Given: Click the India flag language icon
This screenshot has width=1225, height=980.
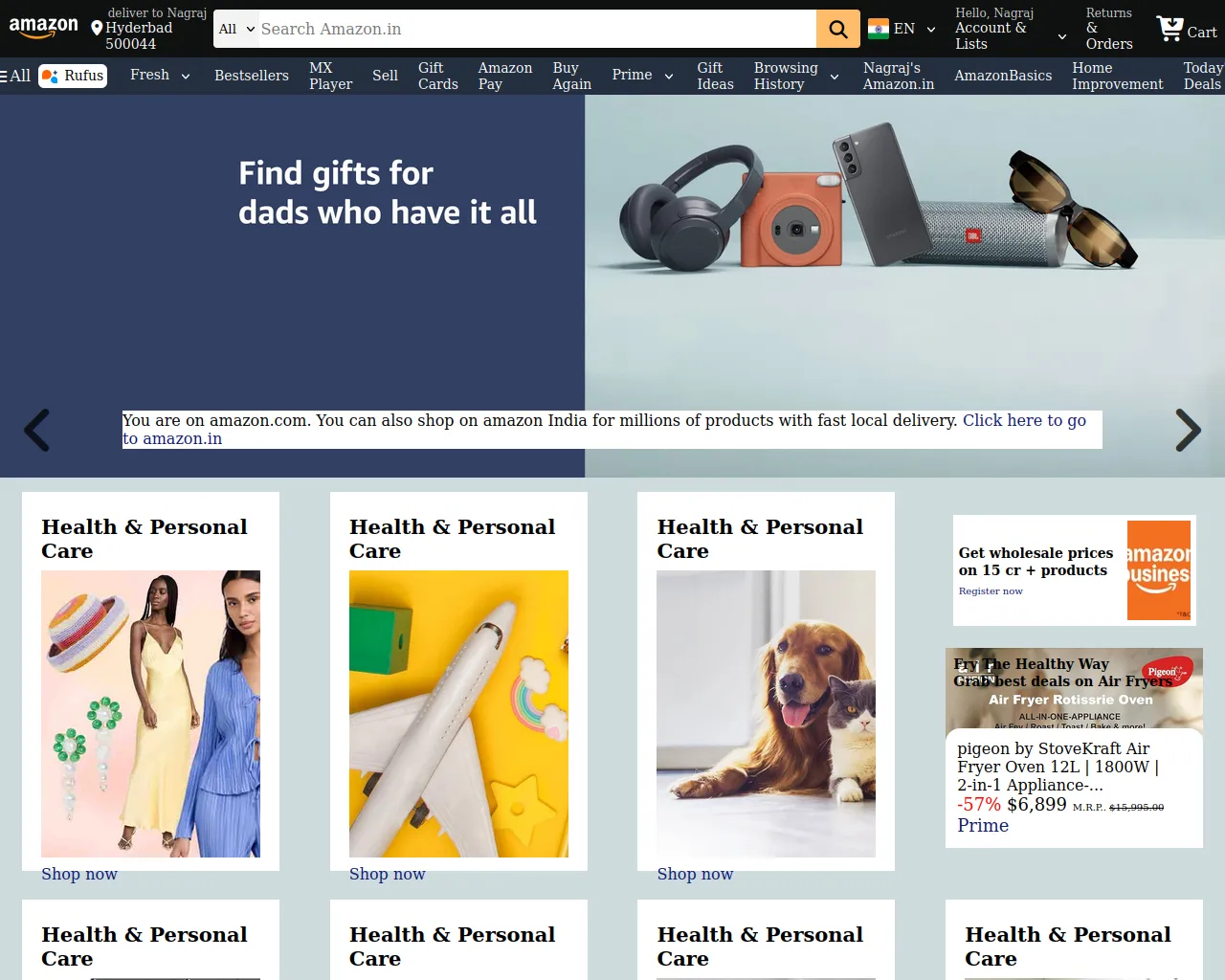Looking at the screenshot, I should tap(879, 29).
